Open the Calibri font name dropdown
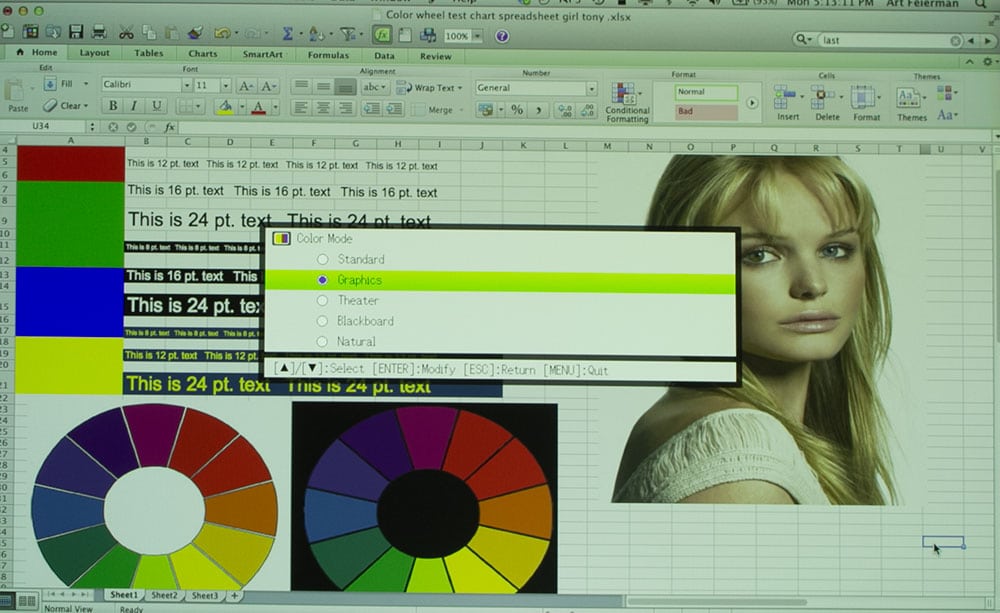 point(186,84)
